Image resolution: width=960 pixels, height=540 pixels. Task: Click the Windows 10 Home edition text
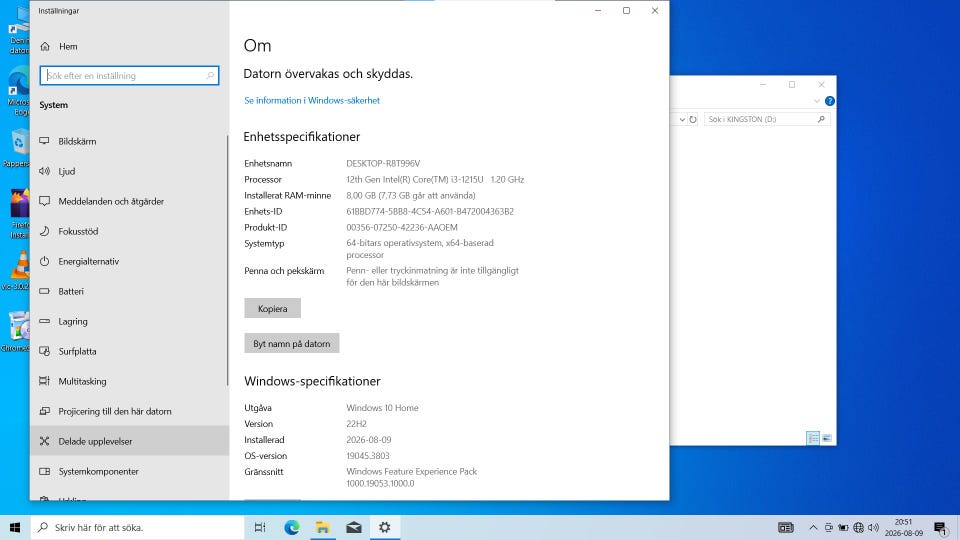[x=382, y=408]
